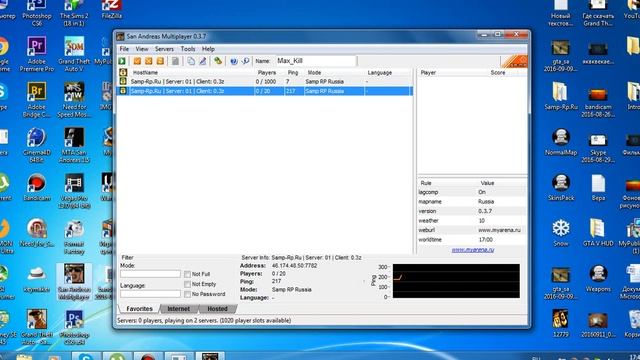Click the Rule column header

(x=447, y=183)
